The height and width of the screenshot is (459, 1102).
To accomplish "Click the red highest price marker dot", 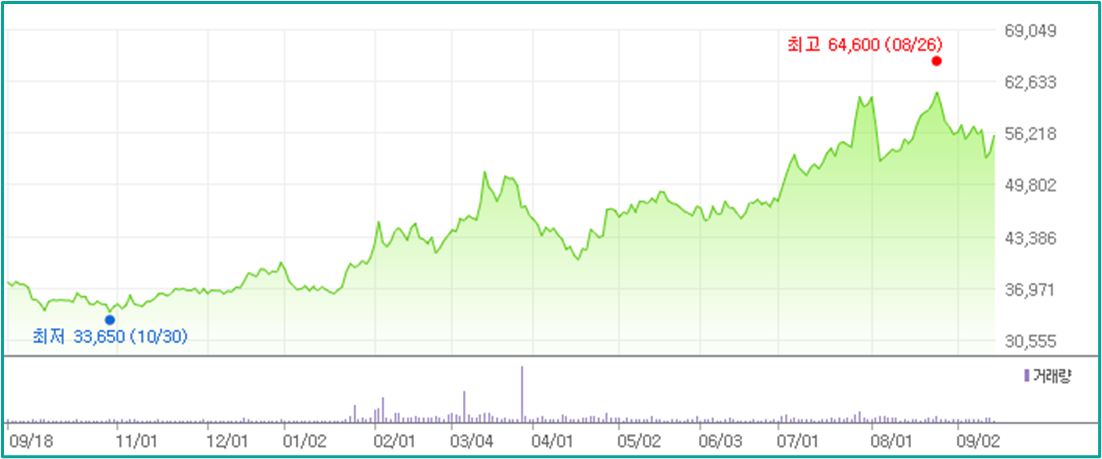I will point(936,61).
